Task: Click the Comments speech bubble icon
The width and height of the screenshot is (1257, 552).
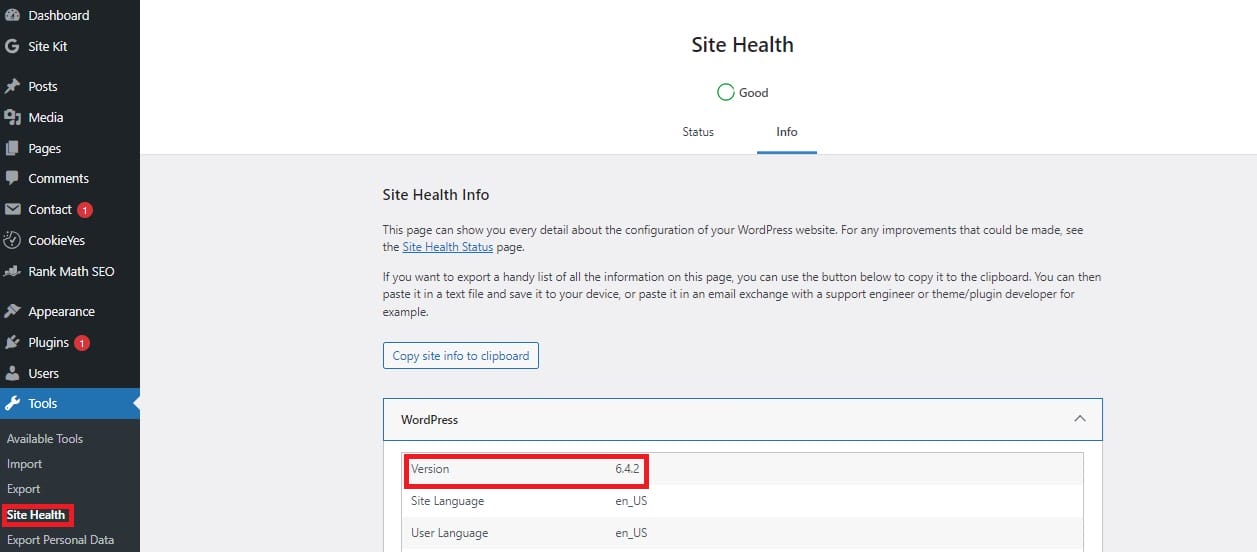Action: click(x=12, y=178)
